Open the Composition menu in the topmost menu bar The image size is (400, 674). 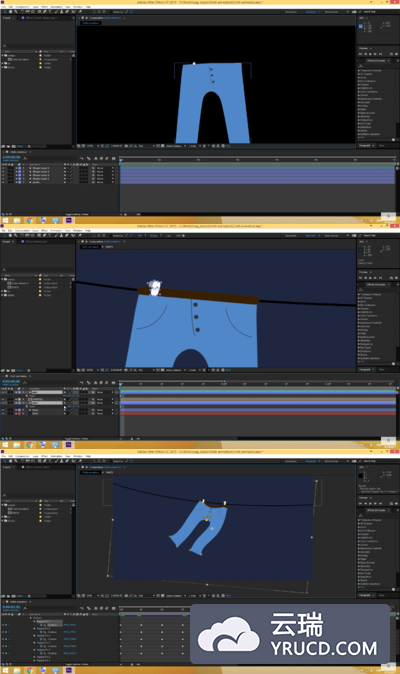22,7
